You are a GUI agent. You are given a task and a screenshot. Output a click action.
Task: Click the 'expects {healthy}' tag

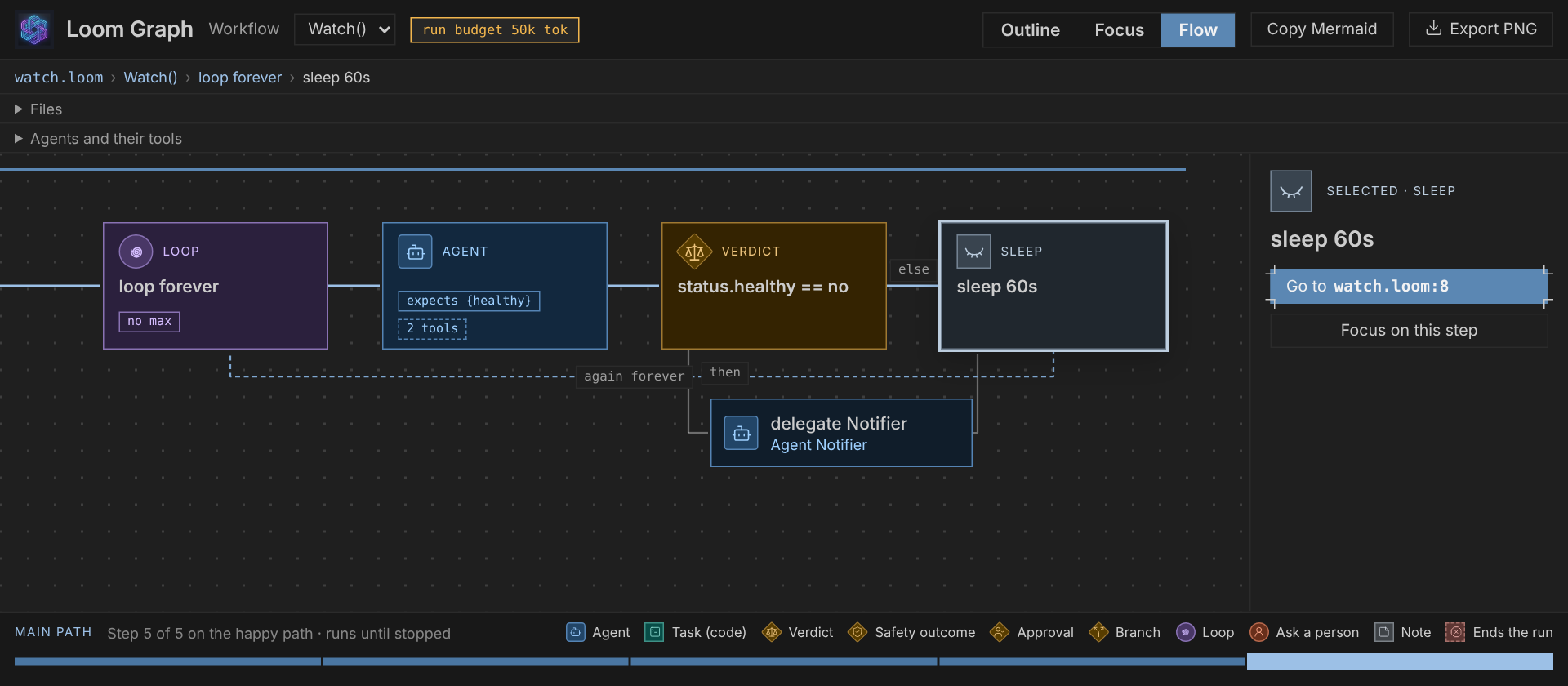point(469,301)
